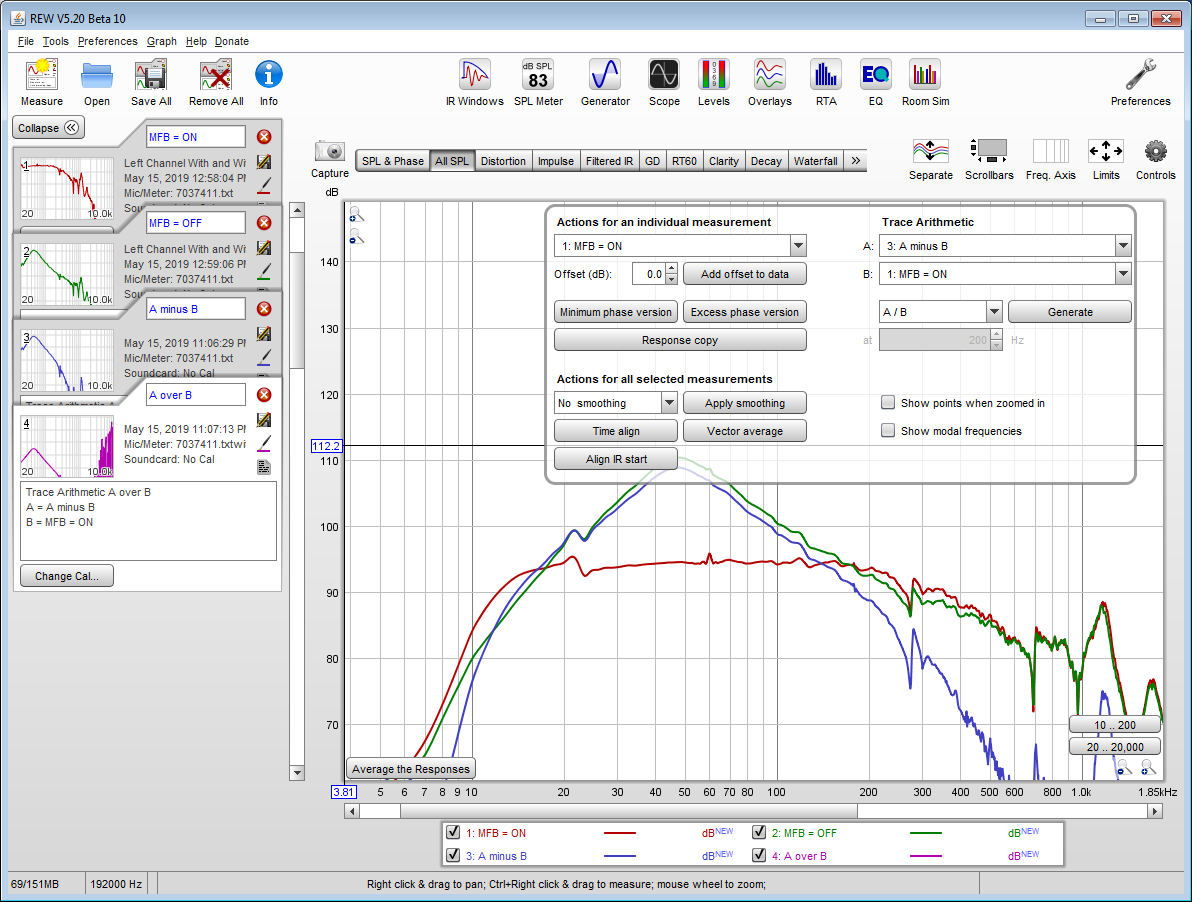The width and height of the screenshot is (1192, 902).
Task: Switch to the Waterfall tab
Action: tap(815, 161)
